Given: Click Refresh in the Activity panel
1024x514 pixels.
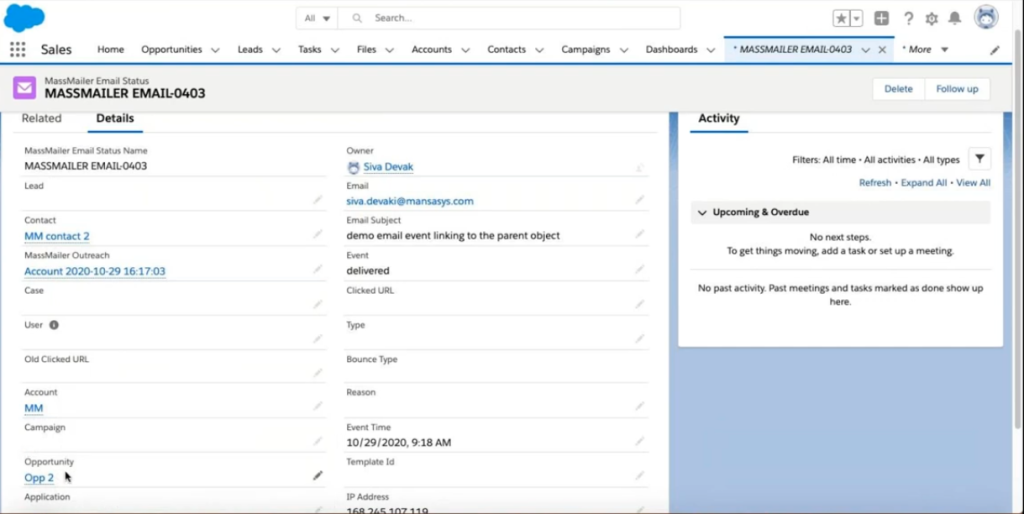Looking at the screenshot, I should coord(875,183).
